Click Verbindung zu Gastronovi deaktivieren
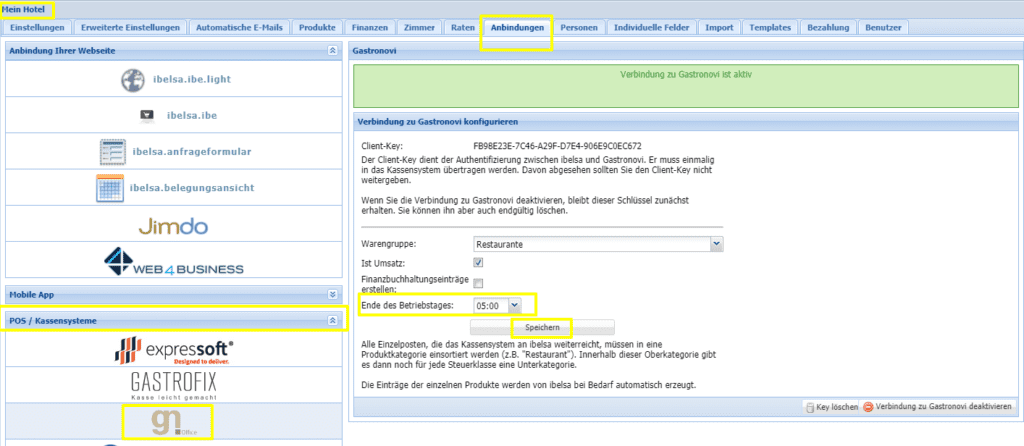The width and height of the screenshot is (1024, 446). (x=938, y=407)
